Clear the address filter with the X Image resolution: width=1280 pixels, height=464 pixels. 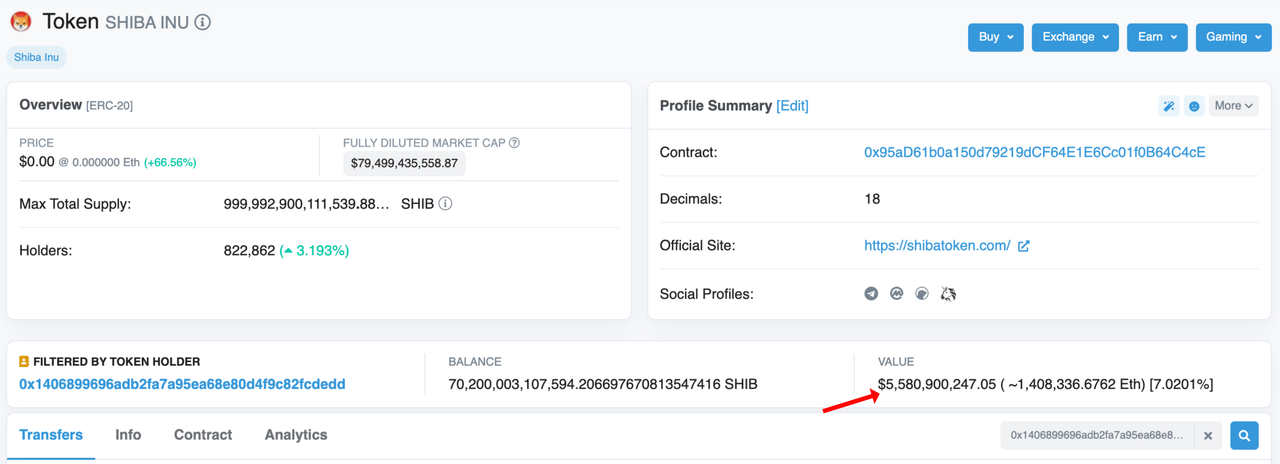tap(1208, 435)
